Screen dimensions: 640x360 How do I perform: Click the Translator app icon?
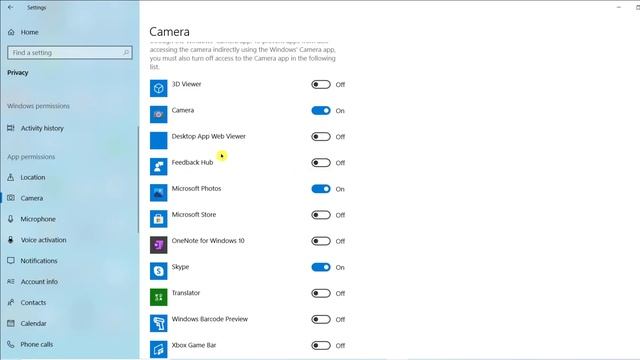pyautogui.click(x=158, y=297)
